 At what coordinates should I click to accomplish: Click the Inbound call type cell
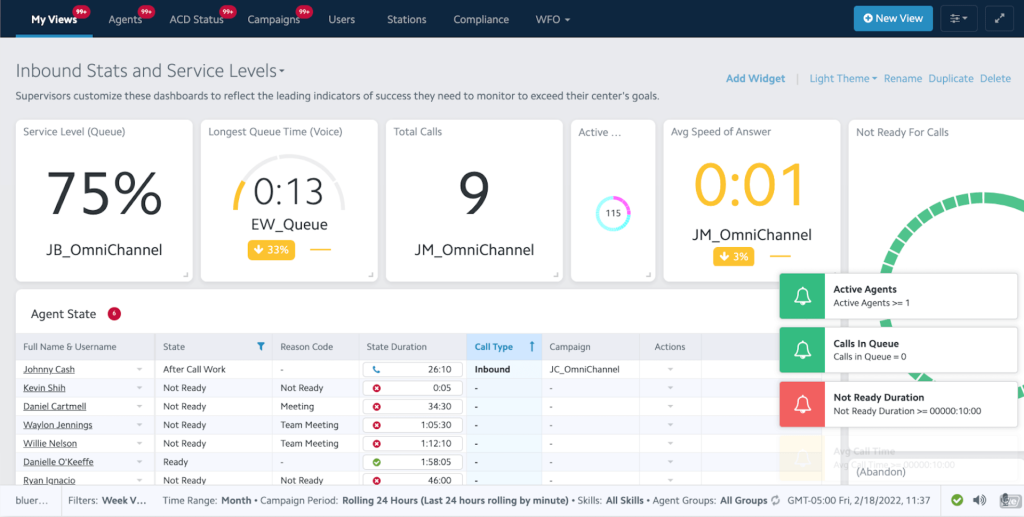pos(492,369)
